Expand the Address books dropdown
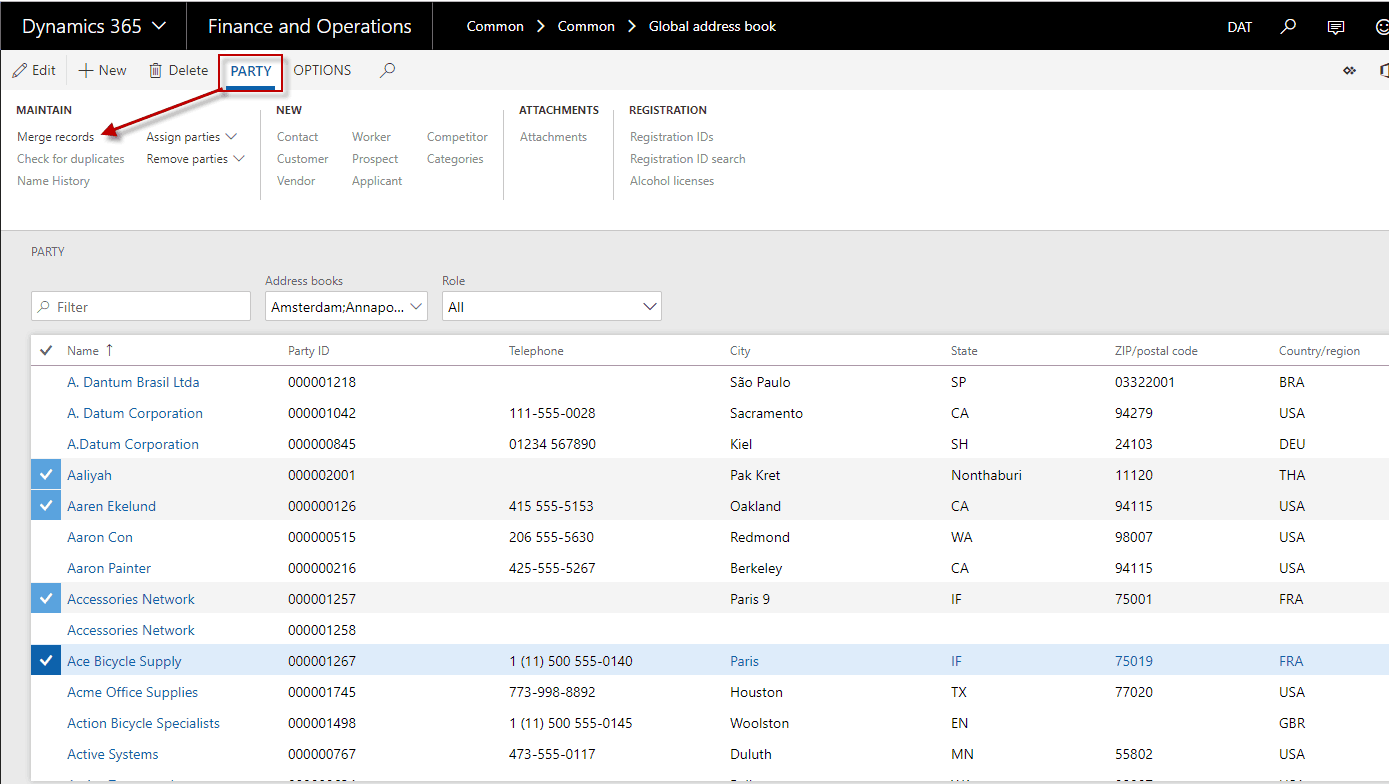The height and width of the screenshot is (784, 1389). click(x=346, y=307)
